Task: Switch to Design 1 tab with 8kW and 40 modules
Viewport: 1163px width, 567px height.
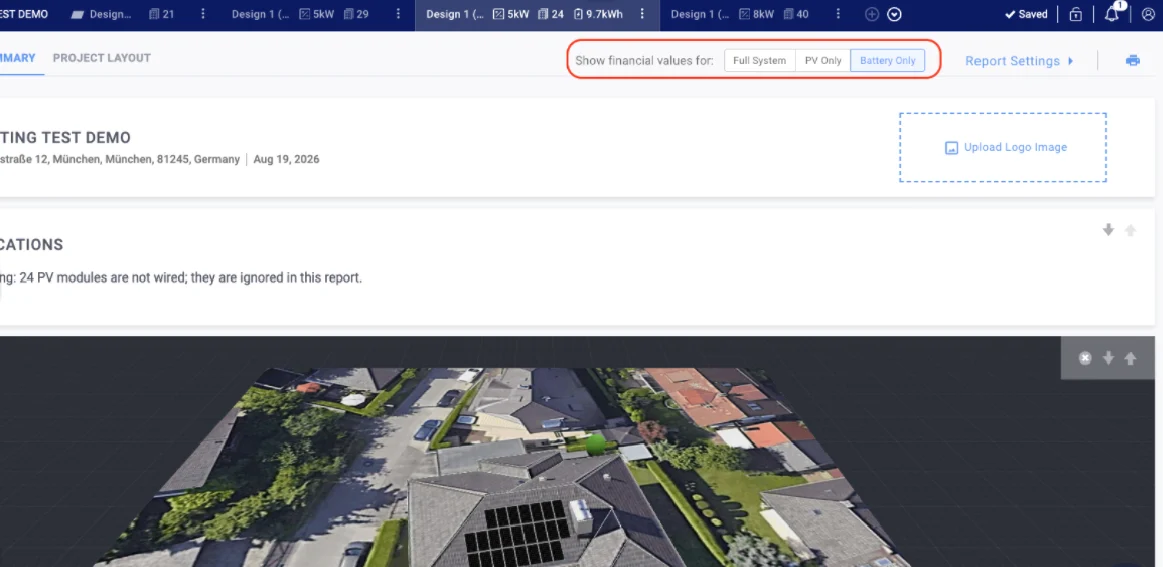Action: click(739, 14)
